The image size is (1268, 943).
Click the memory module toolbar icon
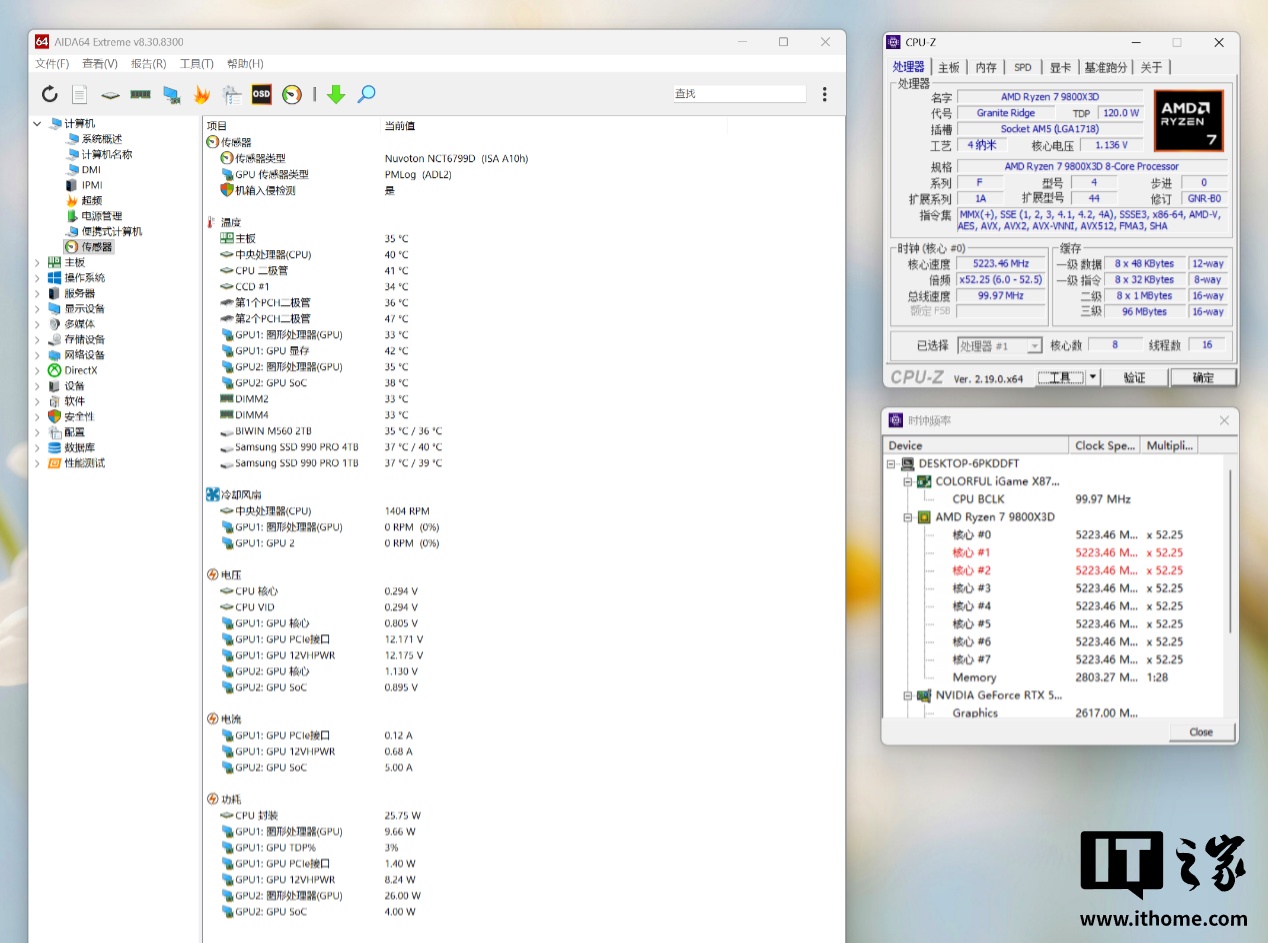click(x=140, y=94)
